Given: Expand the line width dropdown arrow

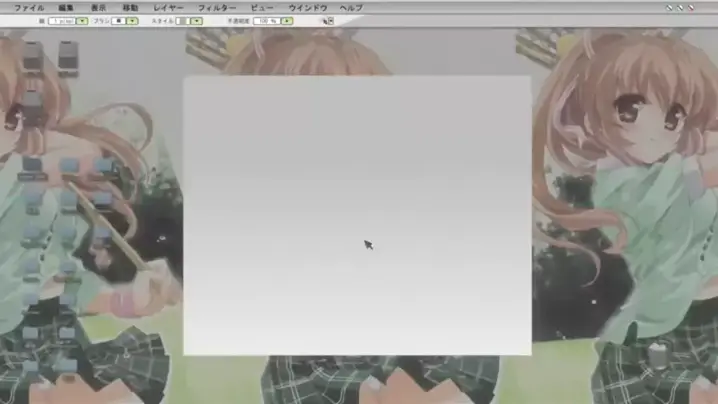Looking at the screenshot, I should tap(82, 20).
